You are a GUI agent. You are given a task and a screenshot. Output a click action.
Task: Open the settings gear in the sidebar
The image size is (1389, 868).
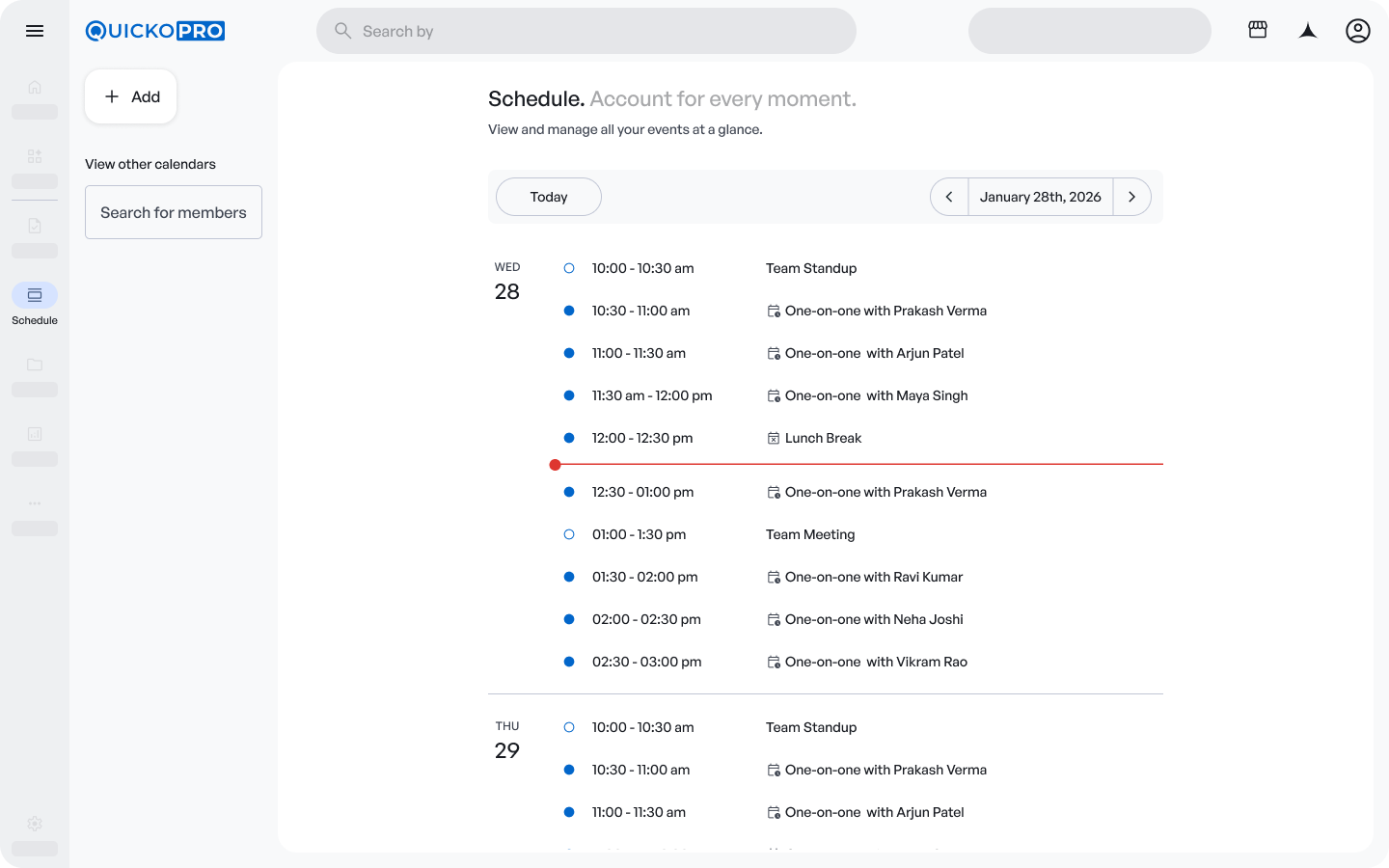pyautogui.click(x=35, y=824)
